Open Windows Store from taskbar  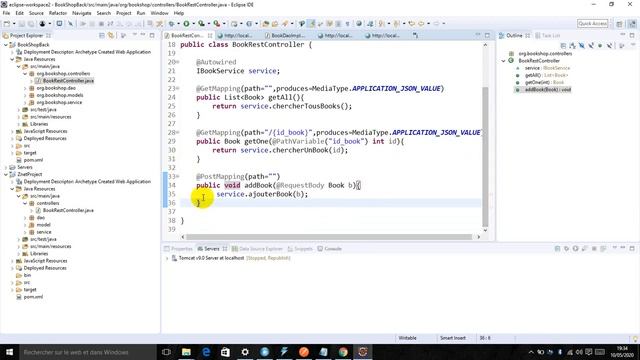pos(225,352)
